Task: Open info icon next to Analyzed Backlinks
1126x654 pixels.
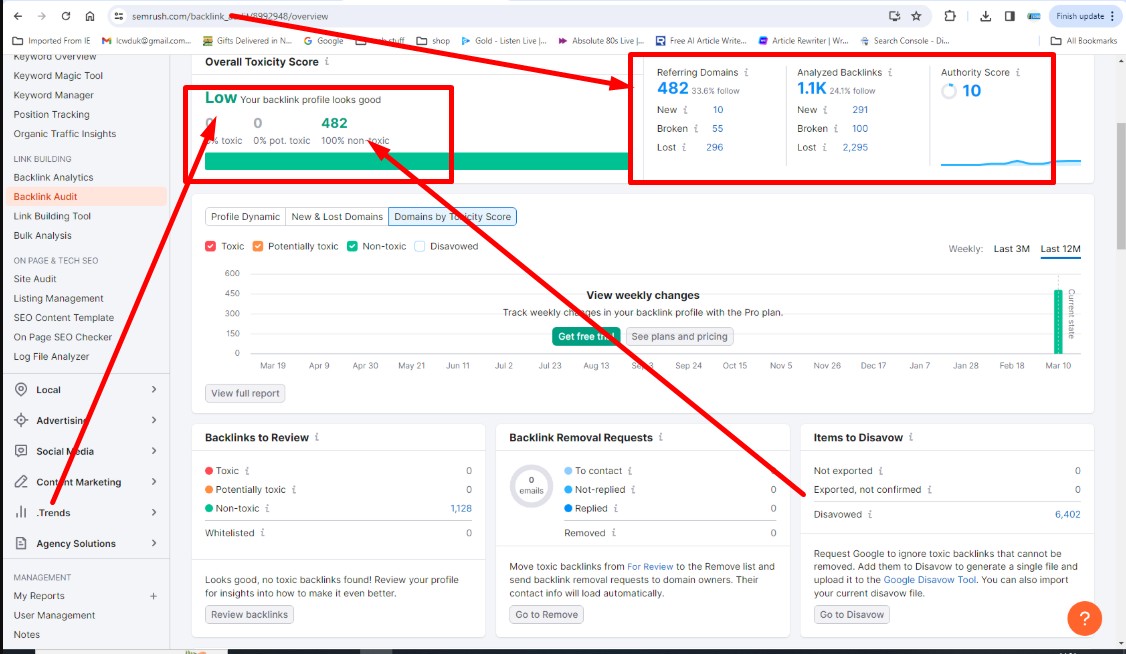Action: tap(890, 73)
